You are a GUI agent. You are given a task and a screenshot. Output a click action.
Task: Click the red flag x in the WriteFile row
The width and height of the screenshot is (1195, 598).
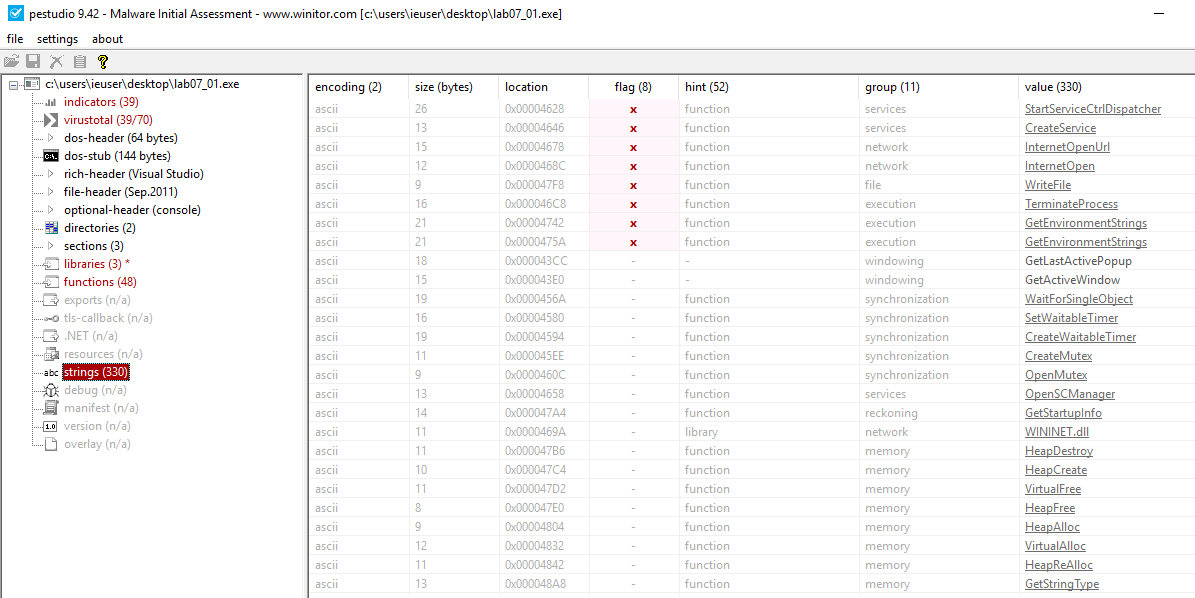coord(633,185)
